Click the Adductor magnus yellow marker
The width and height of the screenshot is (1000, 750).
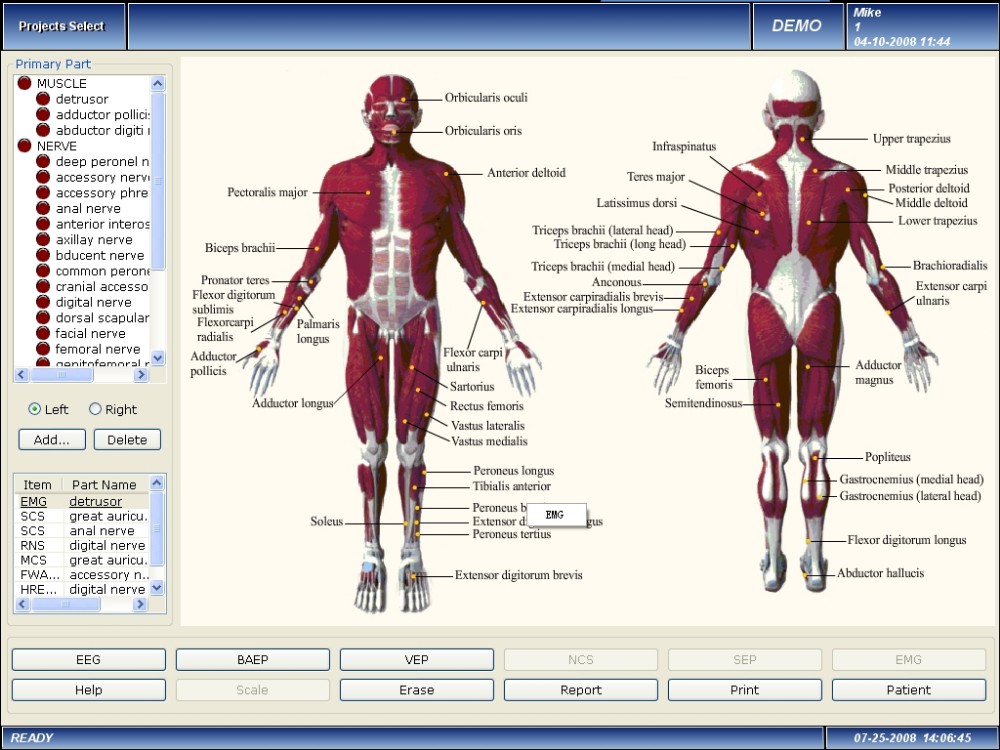807,367
